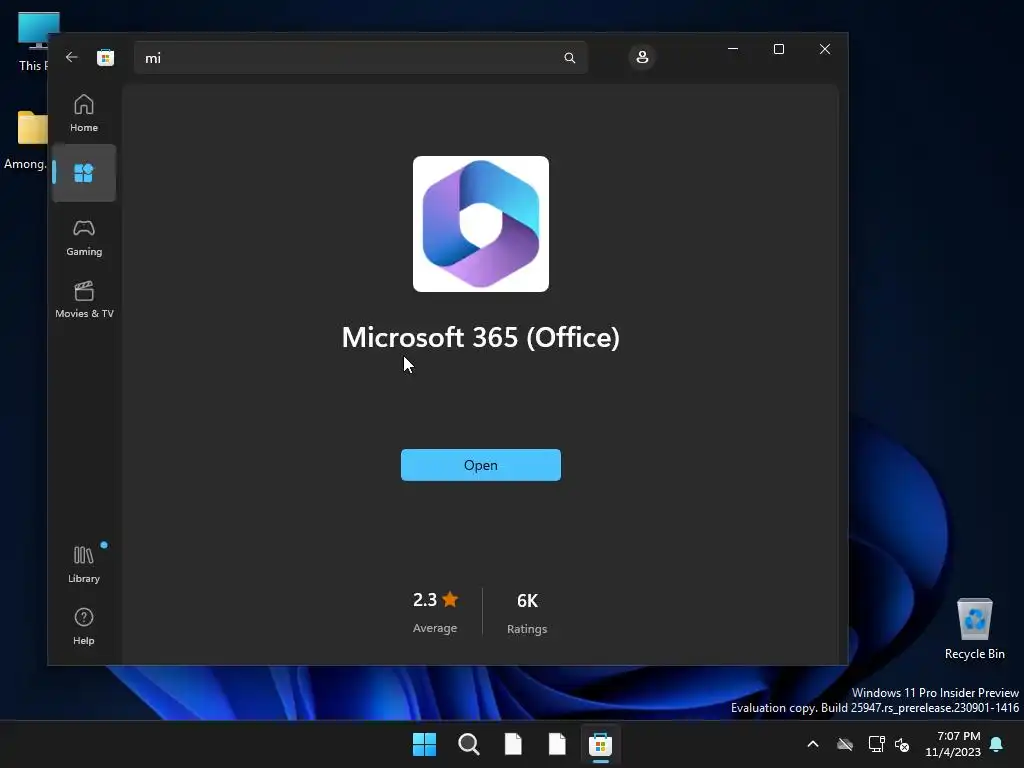Click the Open button for Microsoft 365
This screenshot has height=768, width=1024.
coord(481,465)
